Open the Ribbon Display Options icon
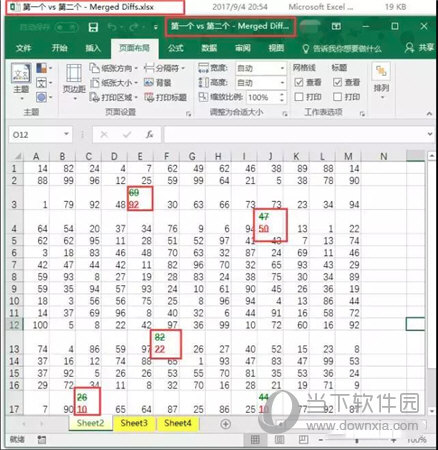Image resolution: width=438 pixels, height=450 pixels. [336, 26]
